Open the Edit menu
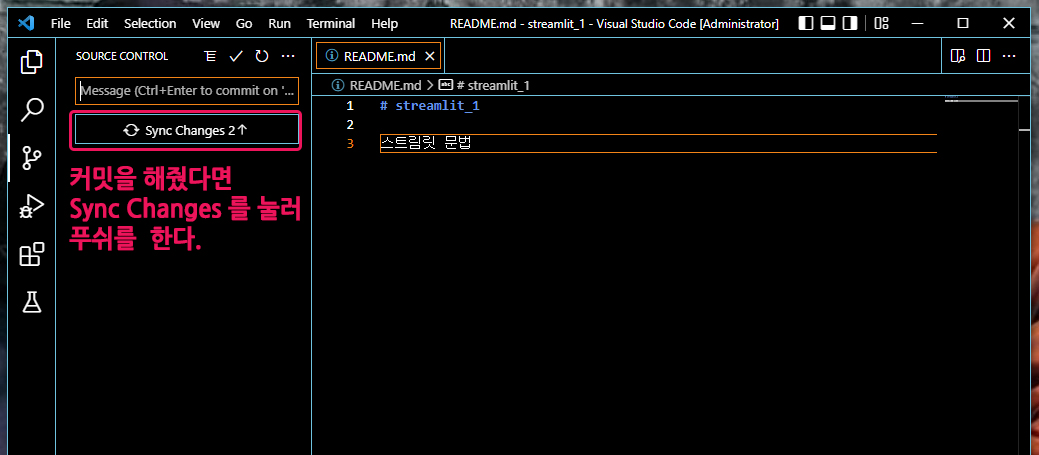This screenshot has height=455, width=1039. pyautogui.click(x=97, y=24)
